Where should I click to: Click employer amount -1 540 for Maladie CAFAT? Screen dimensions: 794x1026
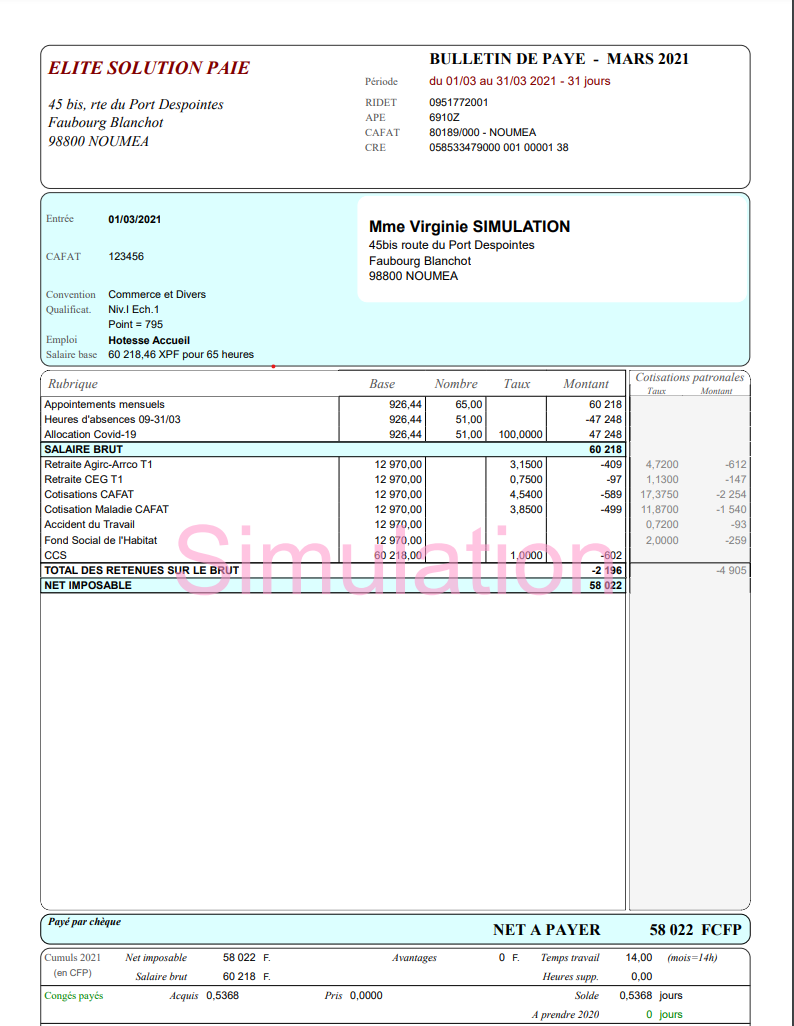tap(731, 510)
